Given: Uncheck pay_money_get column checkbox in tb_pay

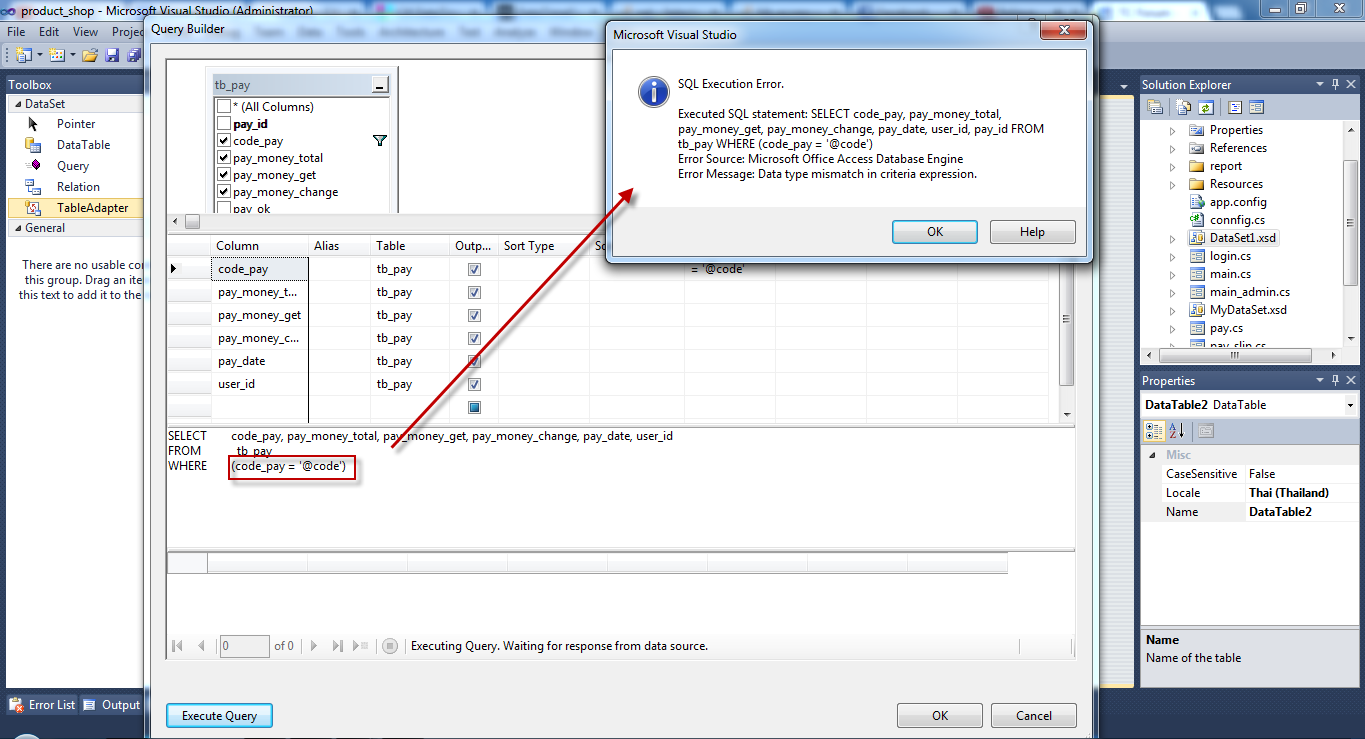Looking at the screenshot, I should [x=224, y=175].
